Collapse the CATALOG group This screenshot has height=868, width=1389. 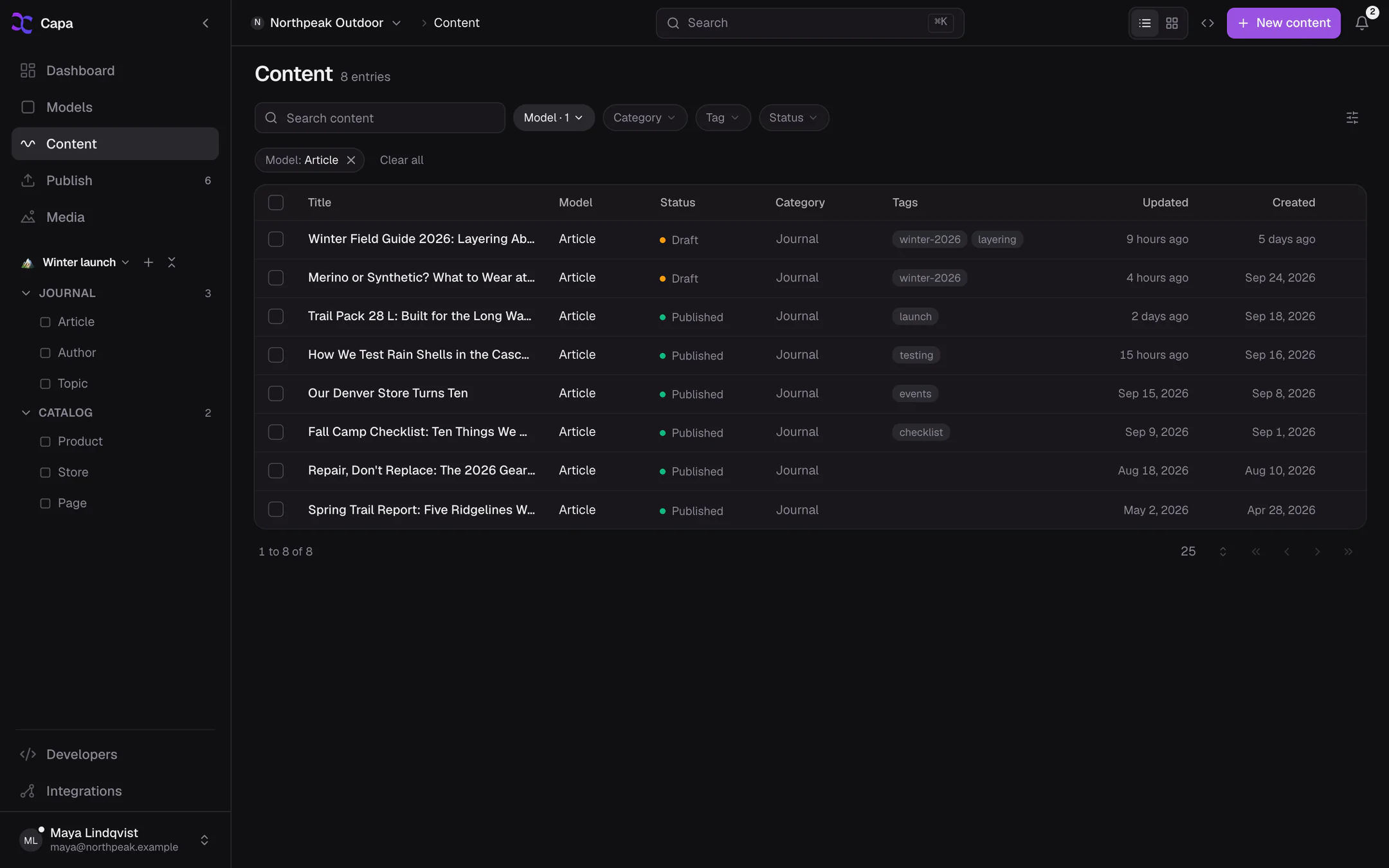tap(26, 413)
